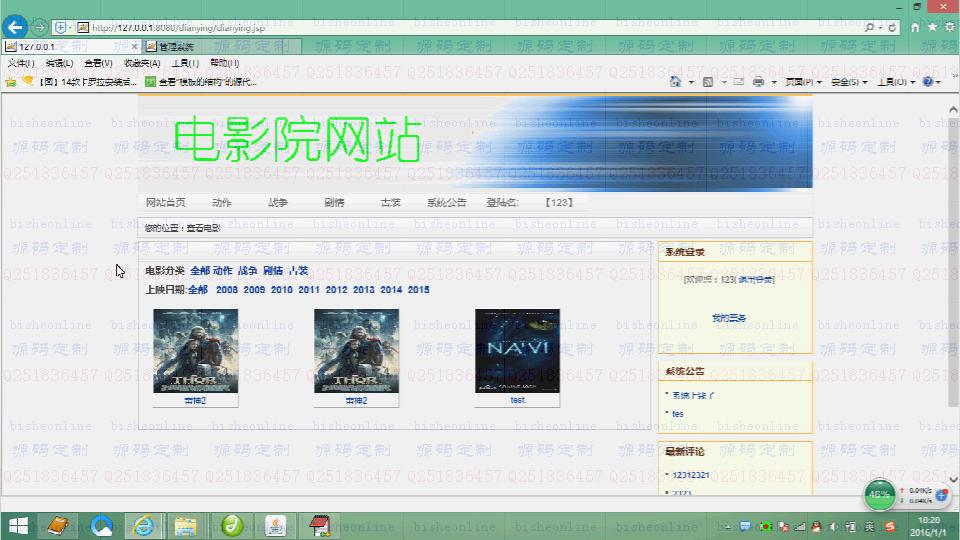
Task: Click the address bar magnifier search icon
Action: [x=869, y=28]
